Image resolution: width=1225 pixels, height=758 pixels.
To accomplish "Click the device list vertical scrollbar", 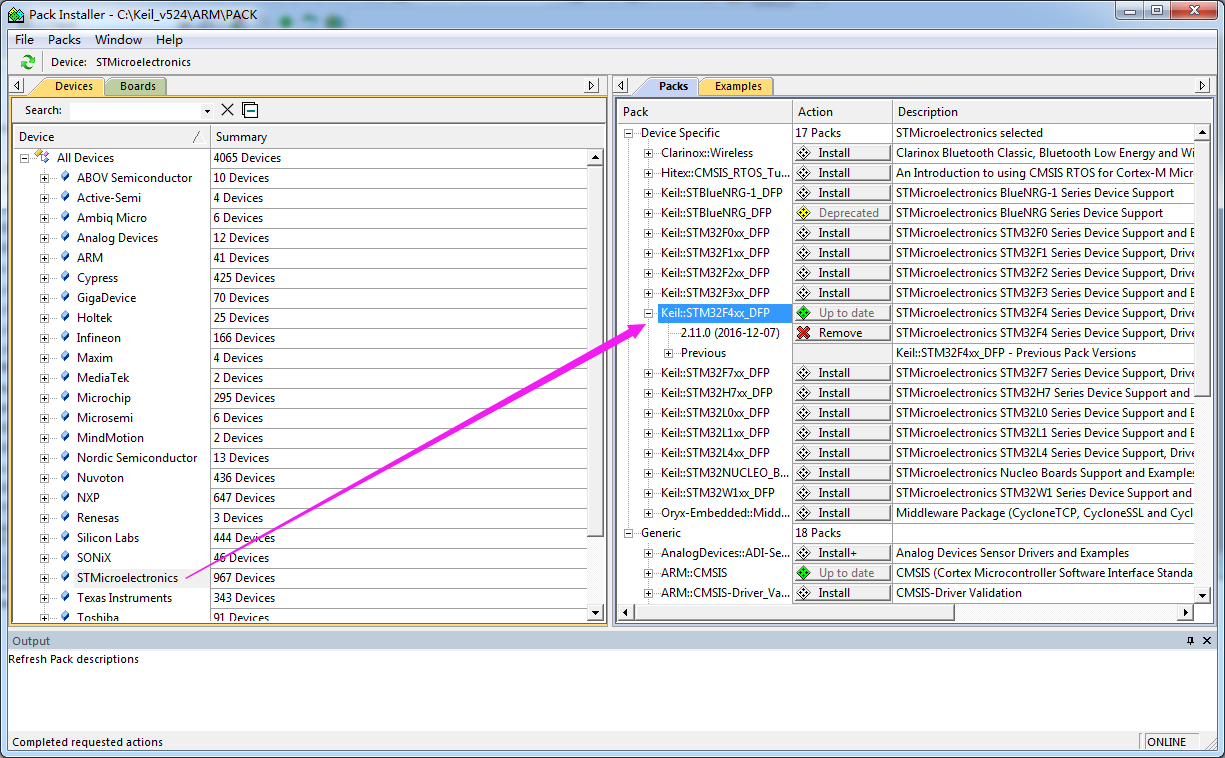I will point(596,384).
